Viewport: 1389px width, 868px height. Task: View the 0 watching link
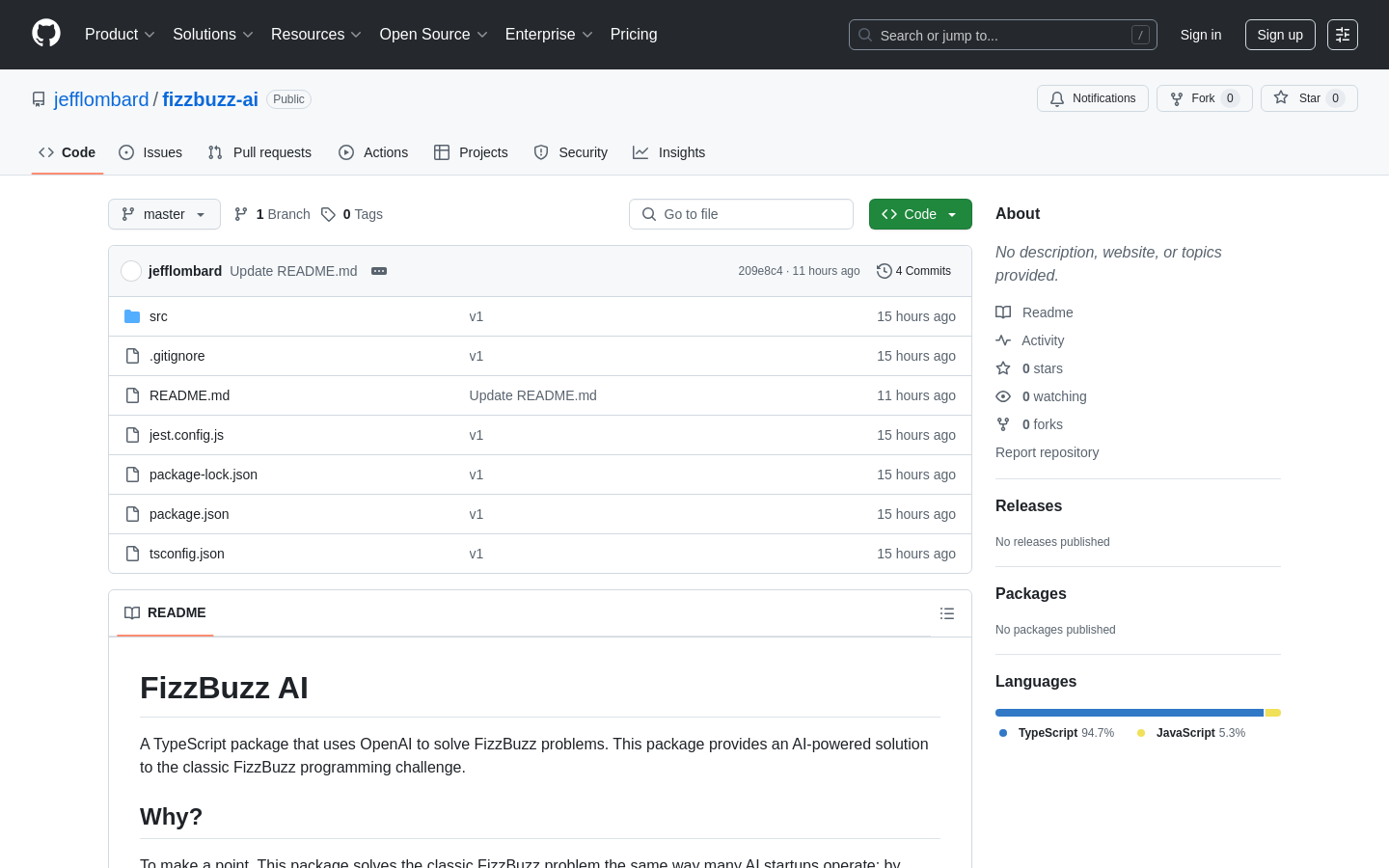(1041, 396)
